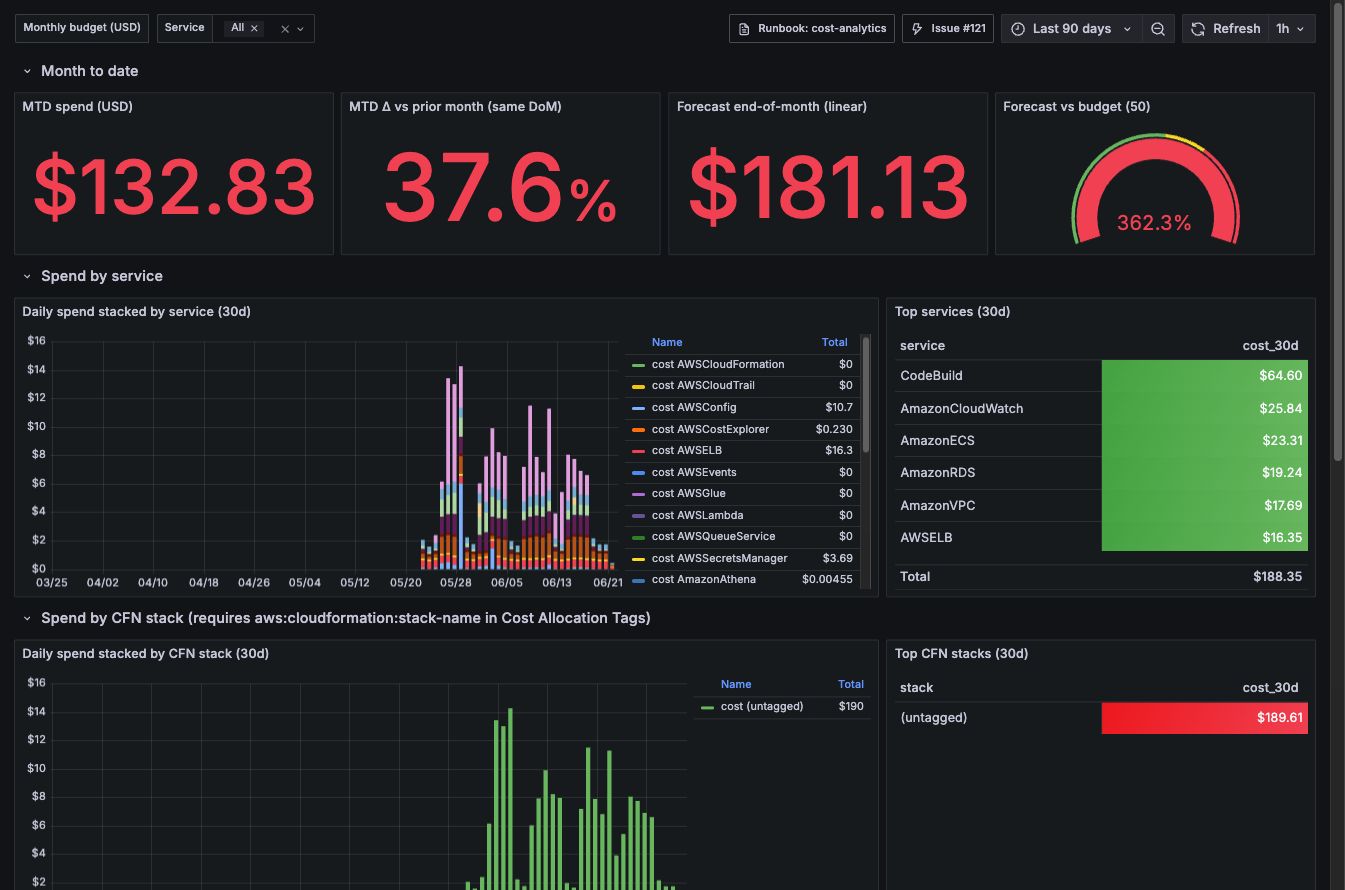This screenshot has width=1345, height=890.
Task: Sort service legend by Name column
Action: click(667, 342)
